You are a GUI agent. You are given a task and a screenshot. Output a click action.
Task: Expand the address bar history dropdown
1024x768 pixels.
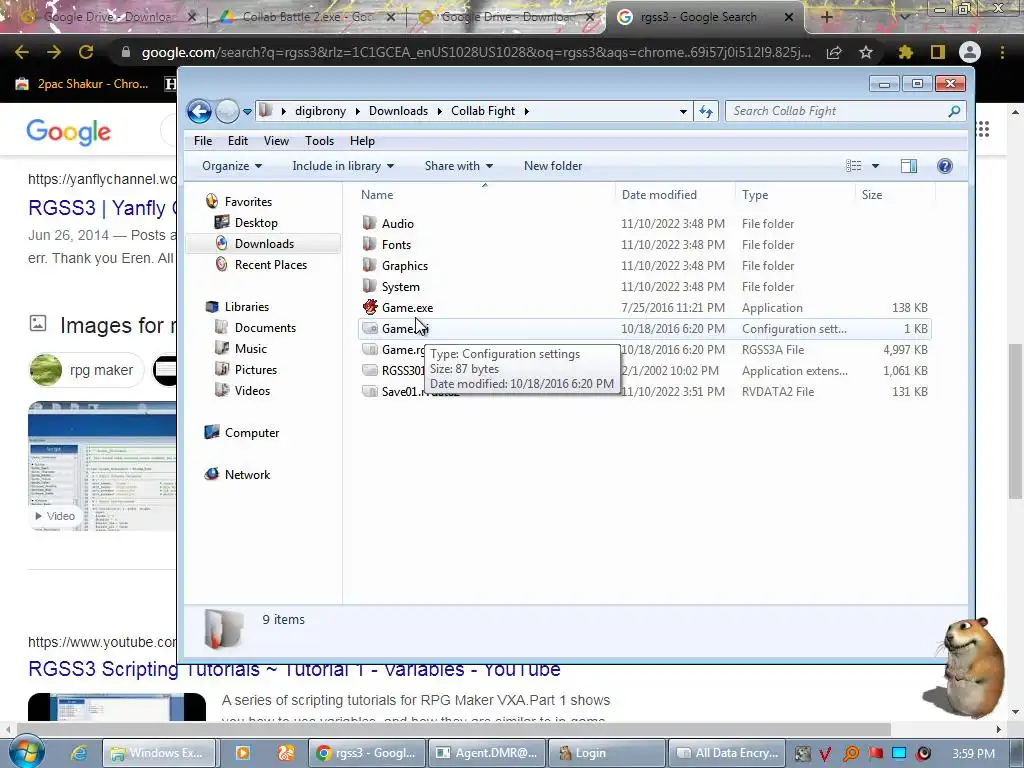coord(683,112)
